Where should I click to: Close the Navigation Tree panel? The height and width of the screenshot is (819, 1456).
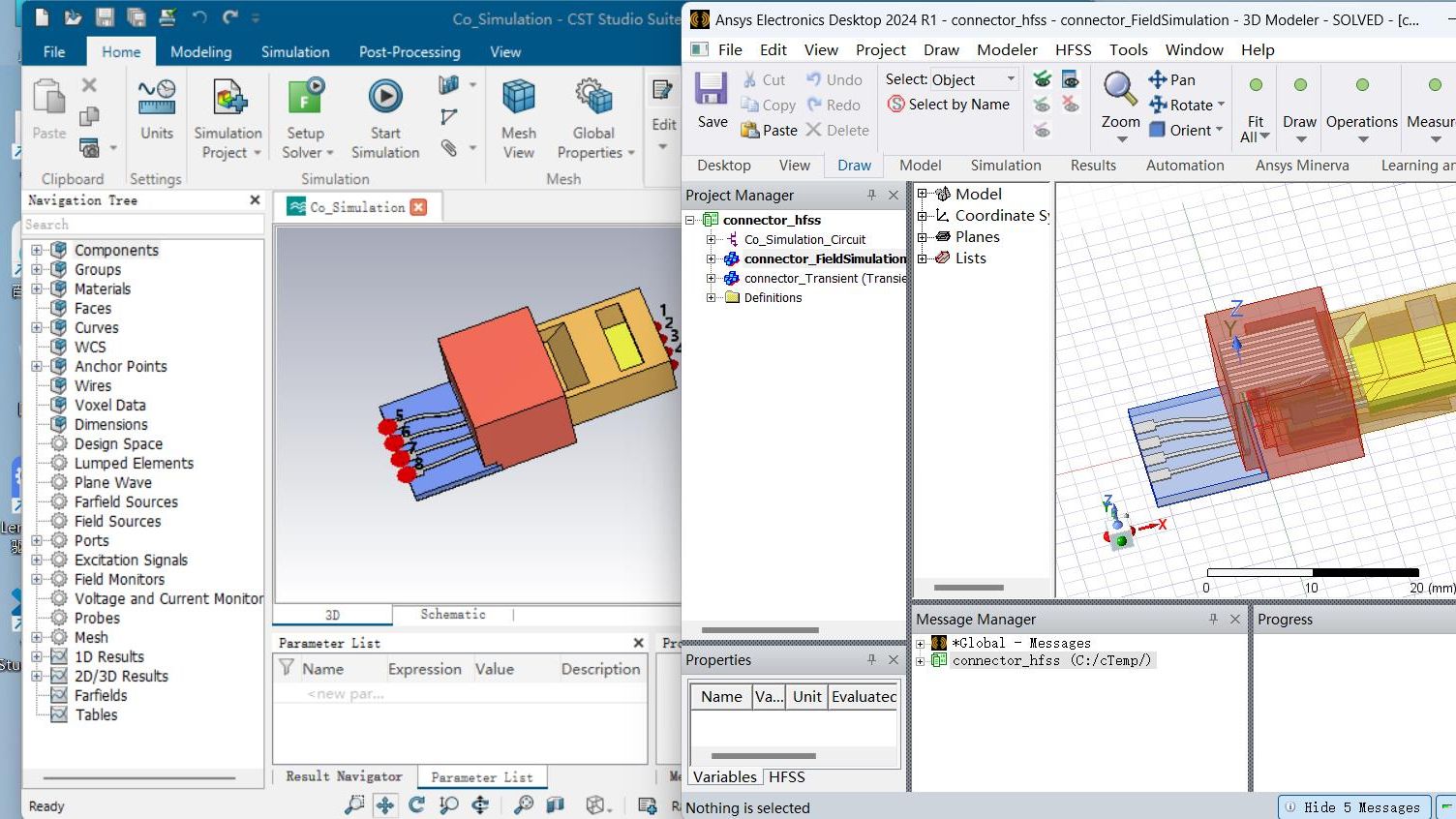tap(255, 200)
